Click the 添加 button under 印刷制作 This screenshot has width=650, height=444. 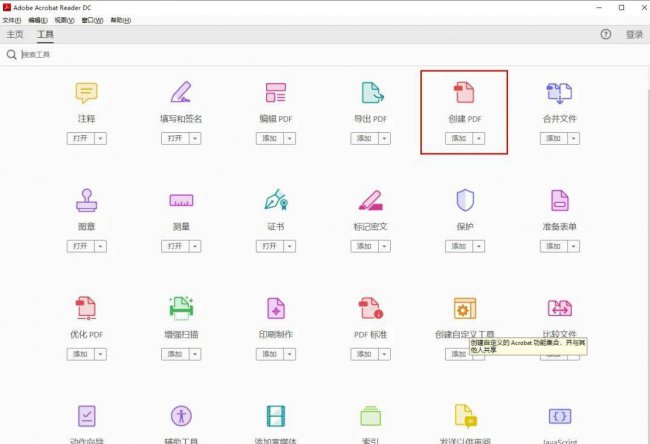pyautogui.click(x=270, y=354)
